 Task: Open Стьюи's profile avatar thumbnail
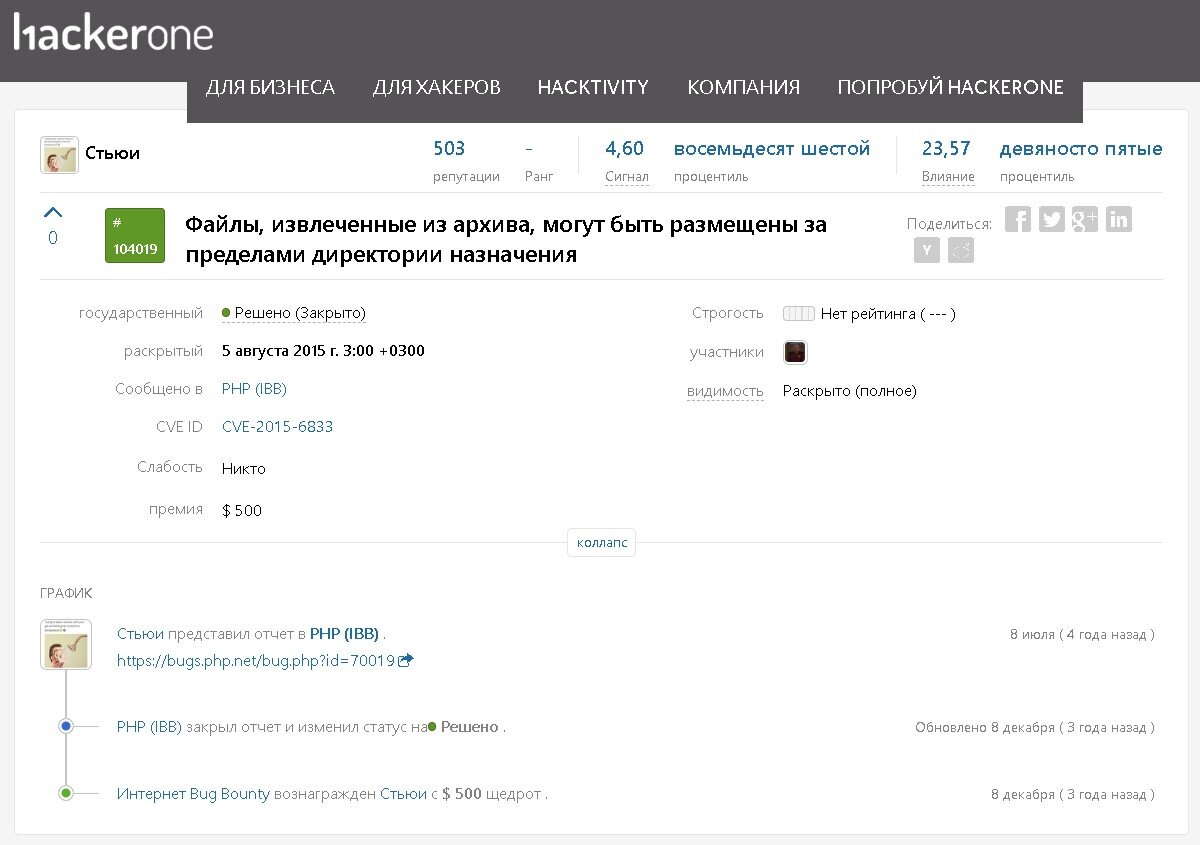point(59,155)
